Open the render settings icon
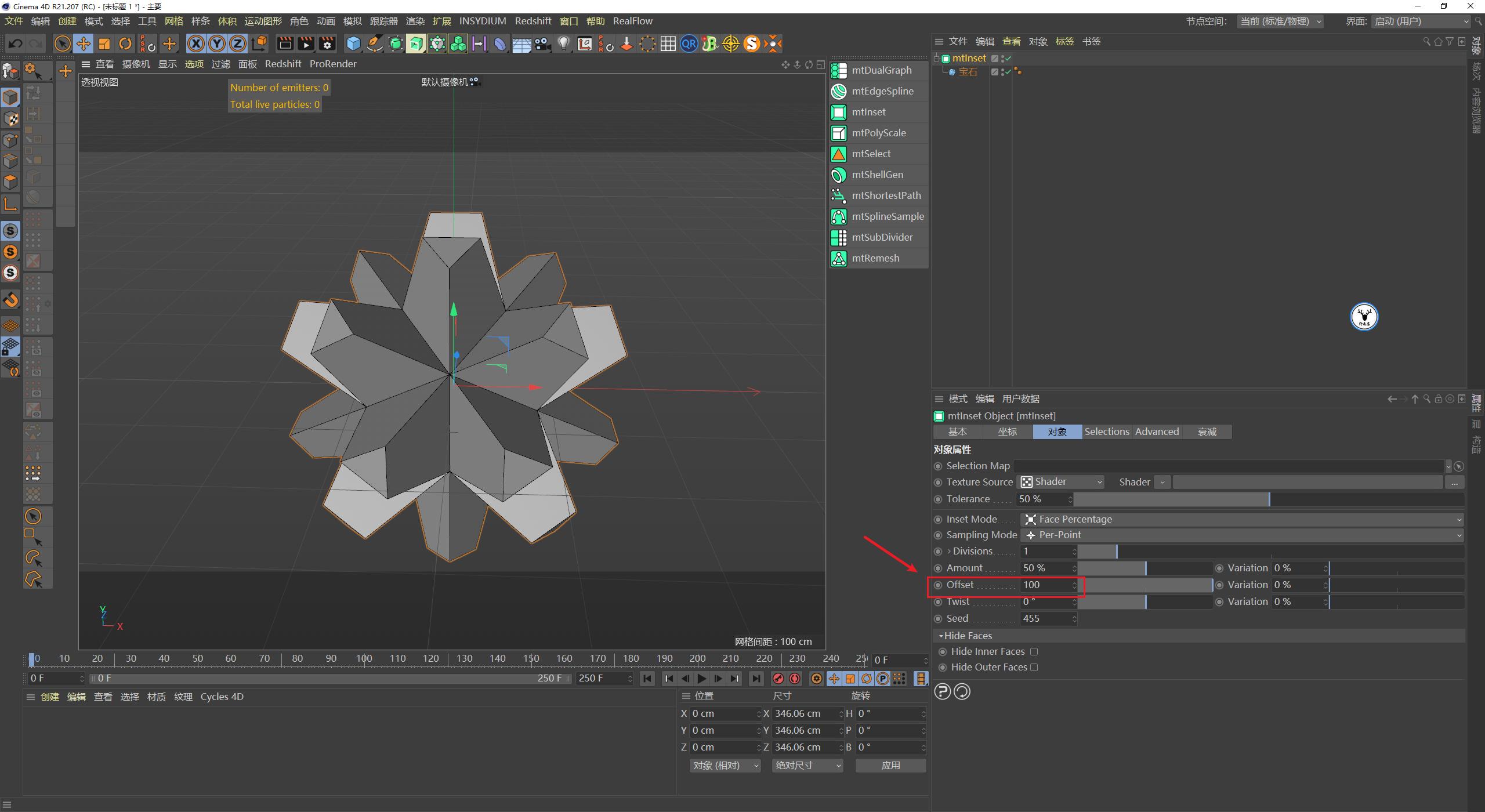 tap(327, 43)
